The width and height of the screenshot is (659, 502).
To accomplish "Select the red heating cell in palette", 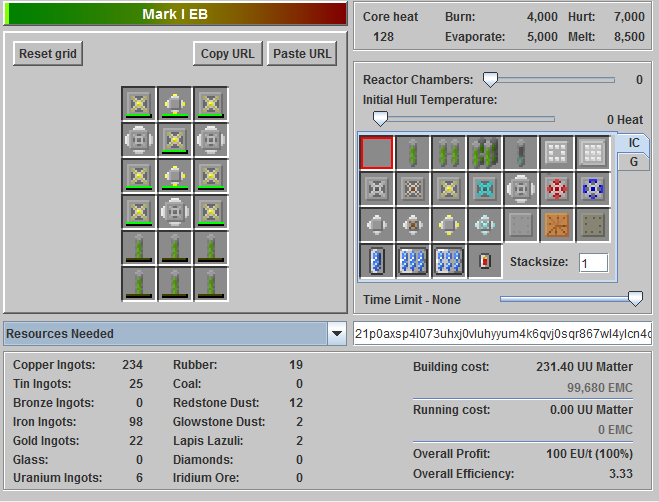I will tap(485, 261).
